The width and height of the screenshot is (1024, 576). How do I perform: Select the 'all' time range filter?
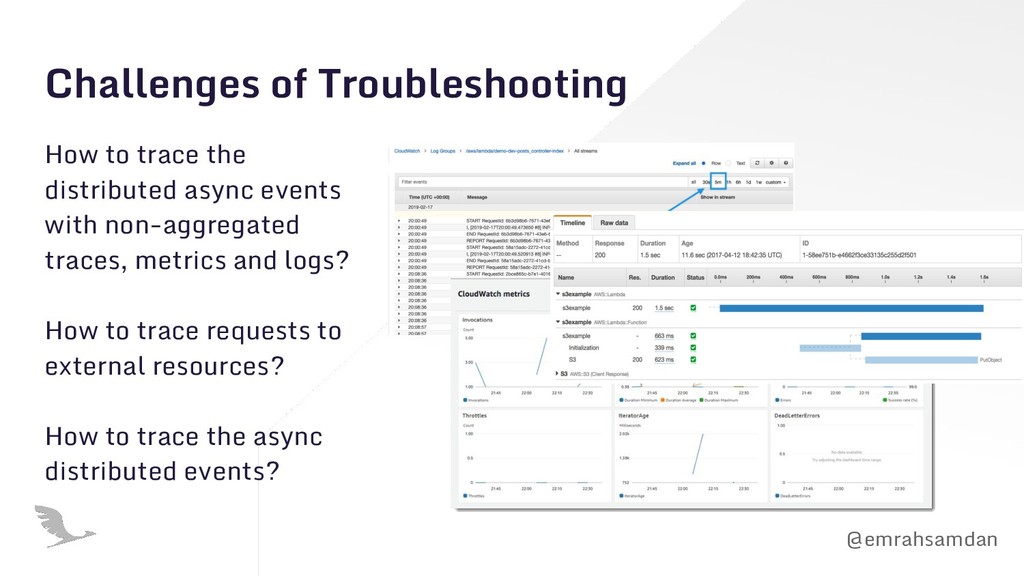coord(694,182)
